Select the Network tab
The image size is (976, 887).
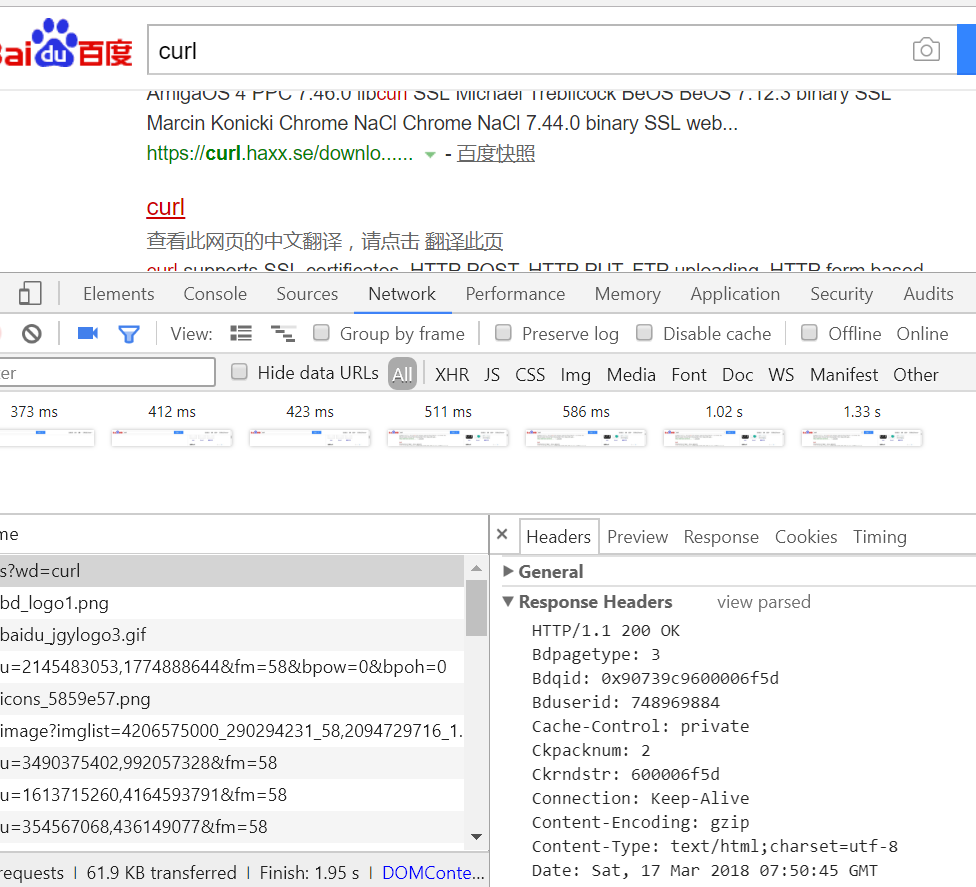(x=402, y=294)
